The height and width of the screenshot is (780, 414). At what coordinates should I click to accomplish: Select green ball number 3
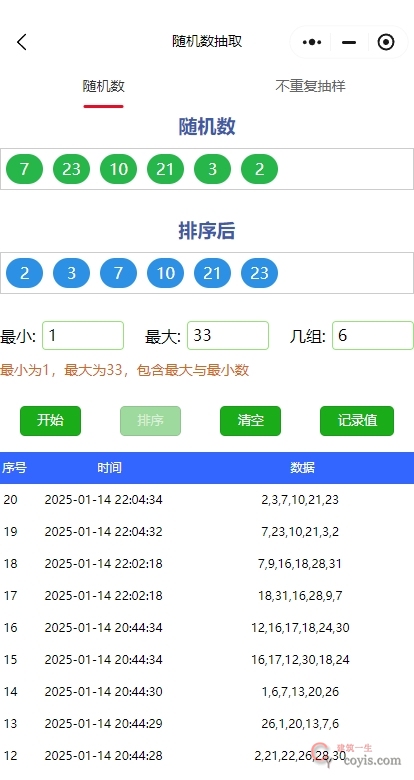[212, 169]
